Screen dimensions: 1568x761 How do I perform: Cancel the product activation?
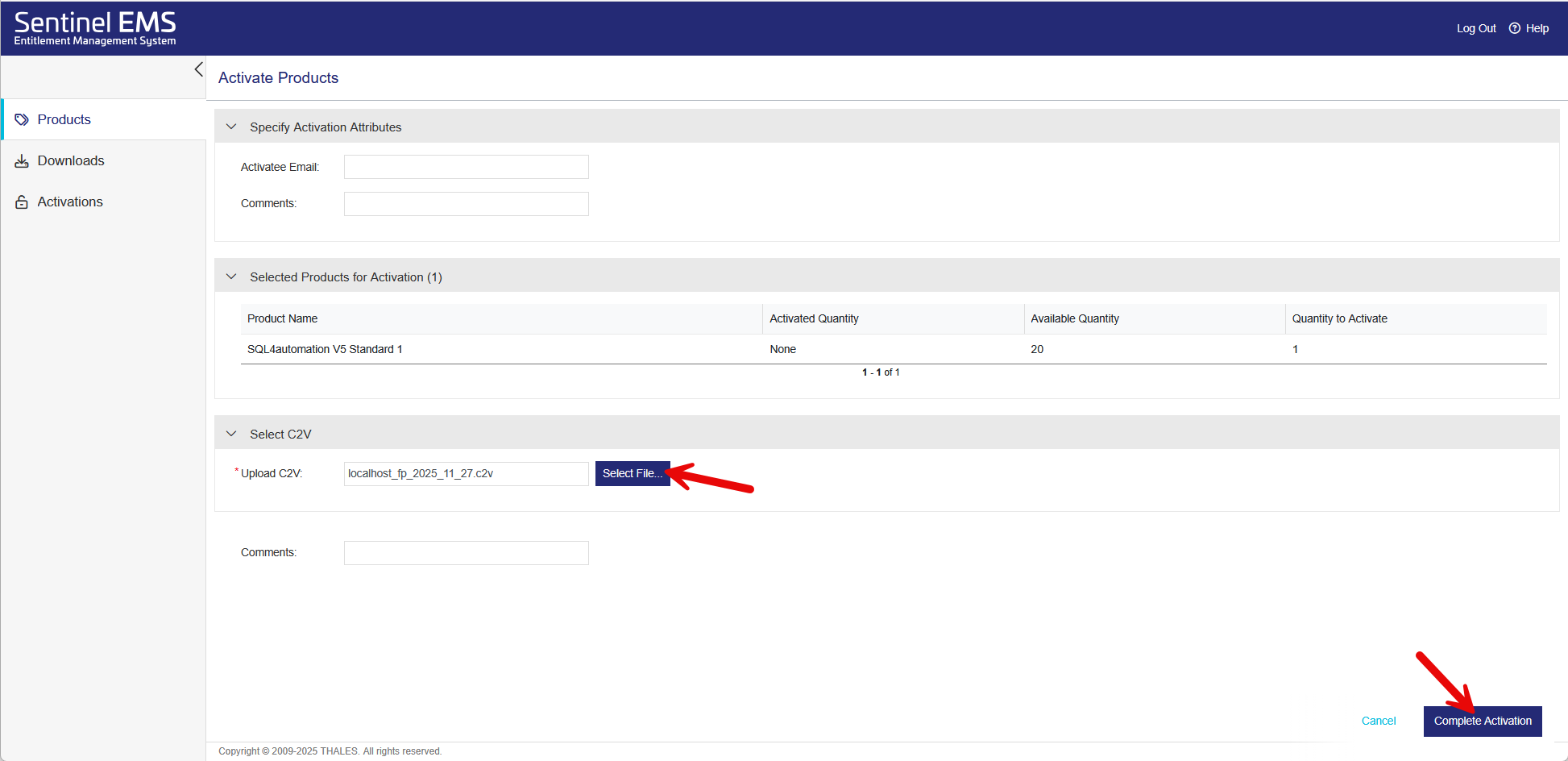pos(1379,721)
